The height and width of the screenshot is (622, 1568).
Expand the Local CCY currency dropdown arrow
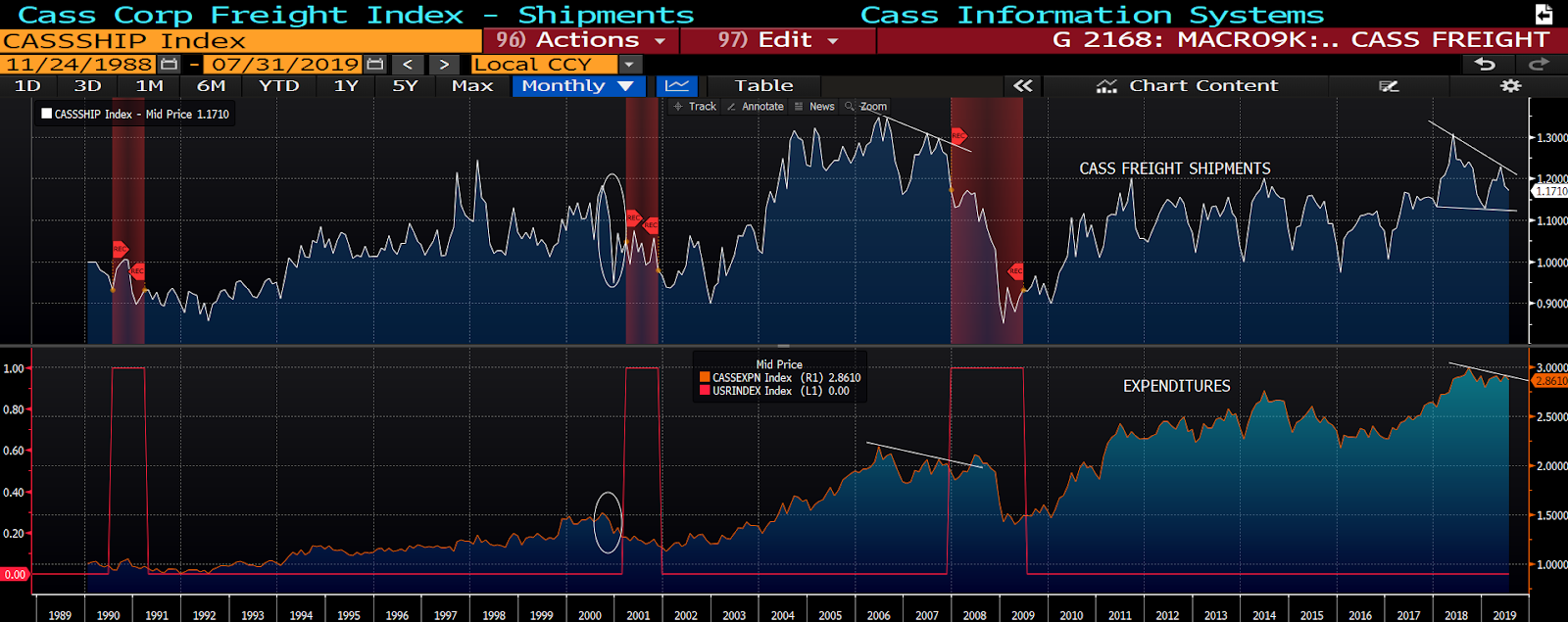pyautogui.click(x=629, y=64)
